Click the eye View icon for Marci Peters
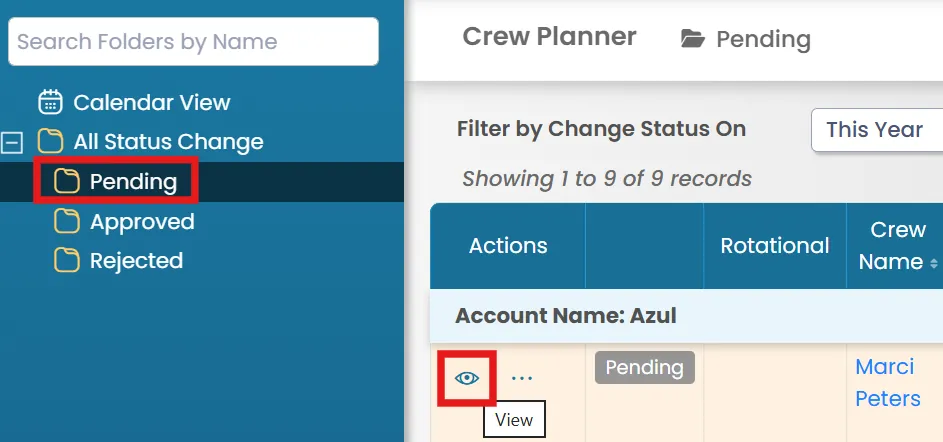The height and width of the screenshot is (442, 943). tap(467, 378)
